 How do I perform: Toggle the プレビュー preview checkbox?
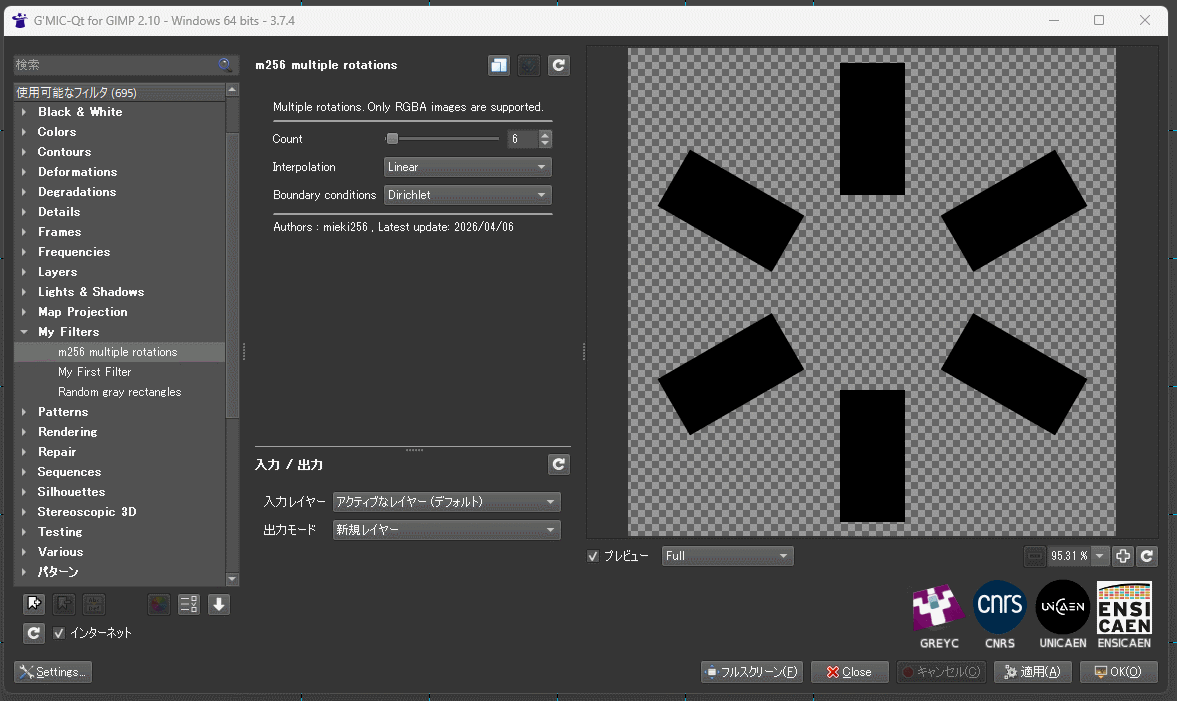(593, 556)
